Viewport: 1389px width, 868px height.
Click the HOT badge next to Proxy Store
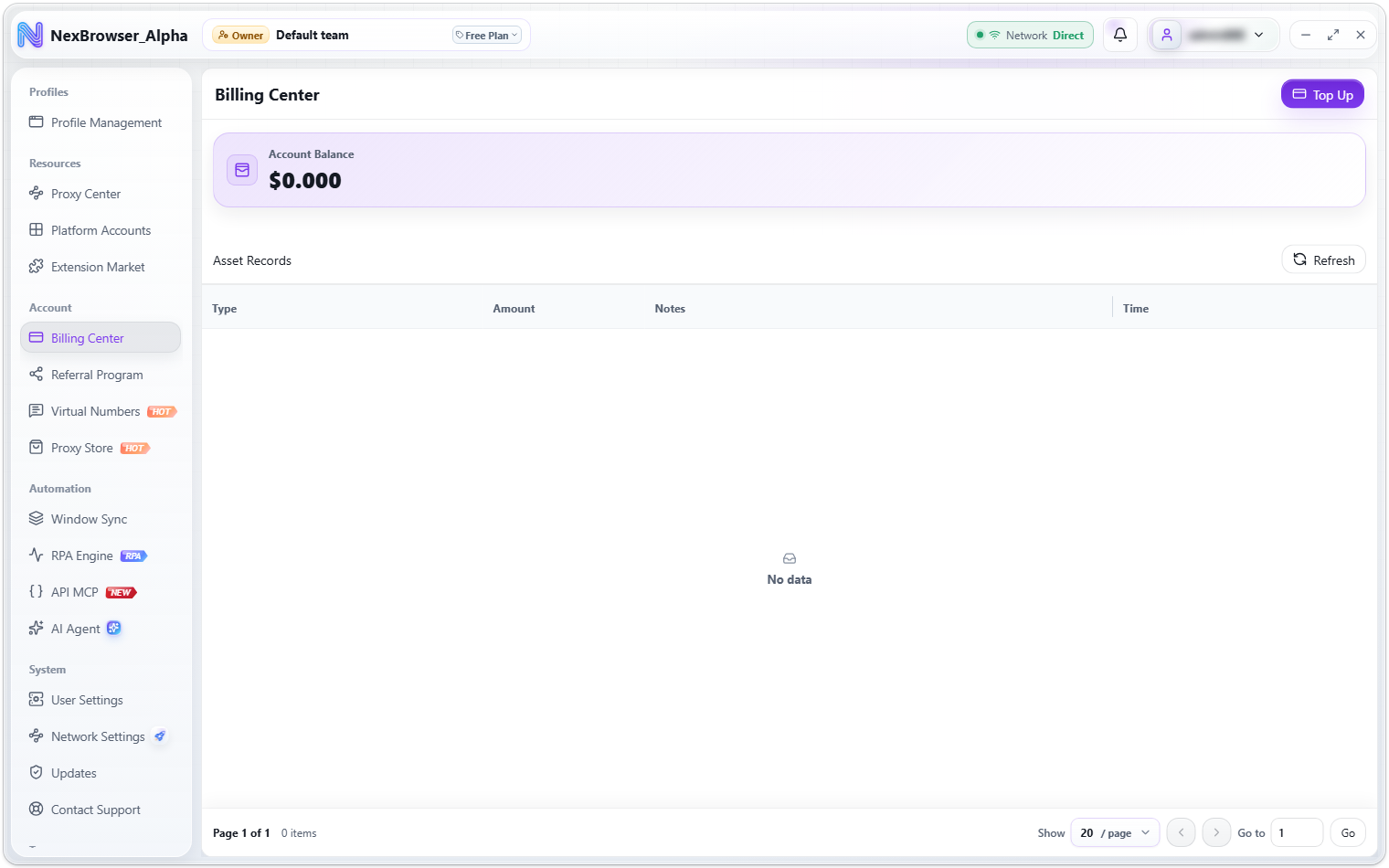[134, 448]
